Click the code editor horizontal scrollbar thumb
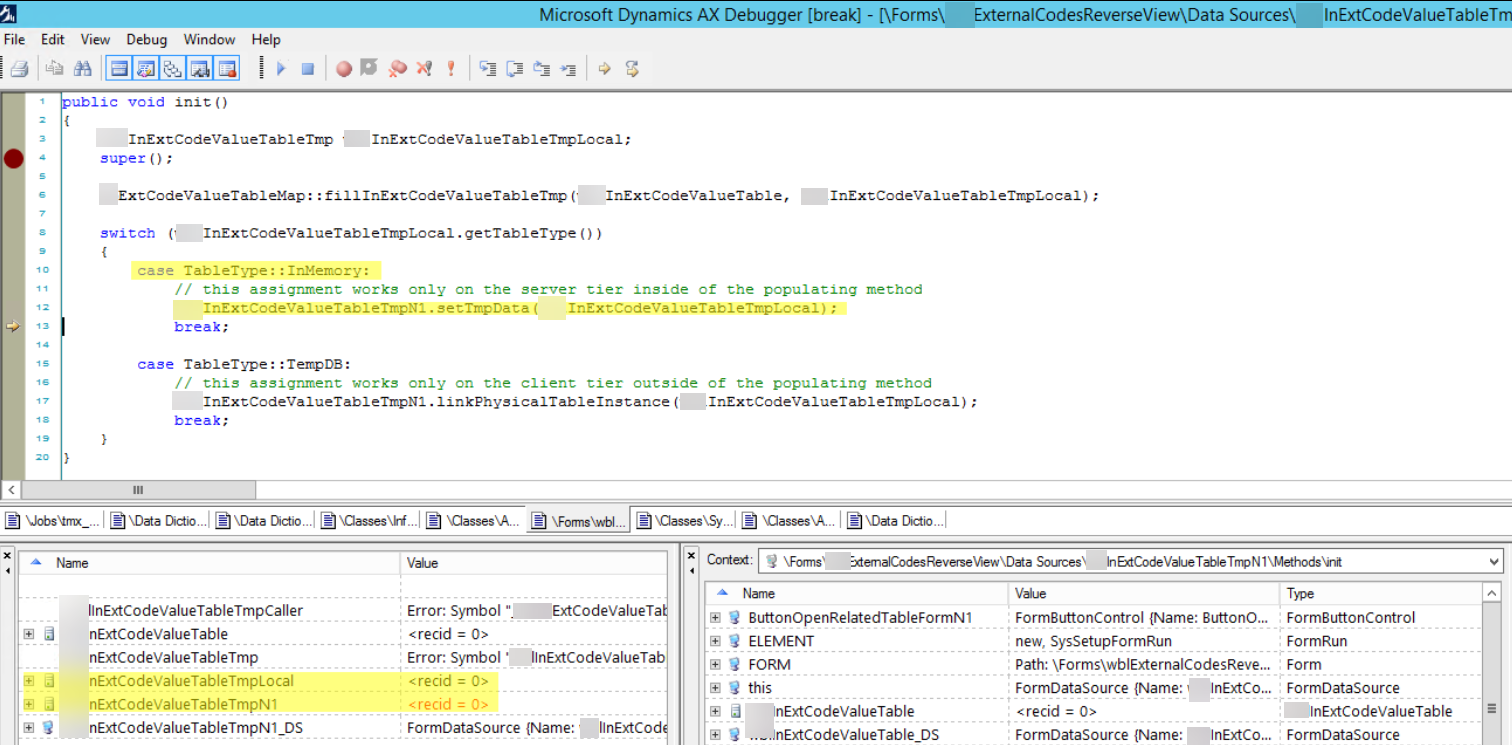The width and height of the screenshot is (1512, 745). click(x=138, y=490)
